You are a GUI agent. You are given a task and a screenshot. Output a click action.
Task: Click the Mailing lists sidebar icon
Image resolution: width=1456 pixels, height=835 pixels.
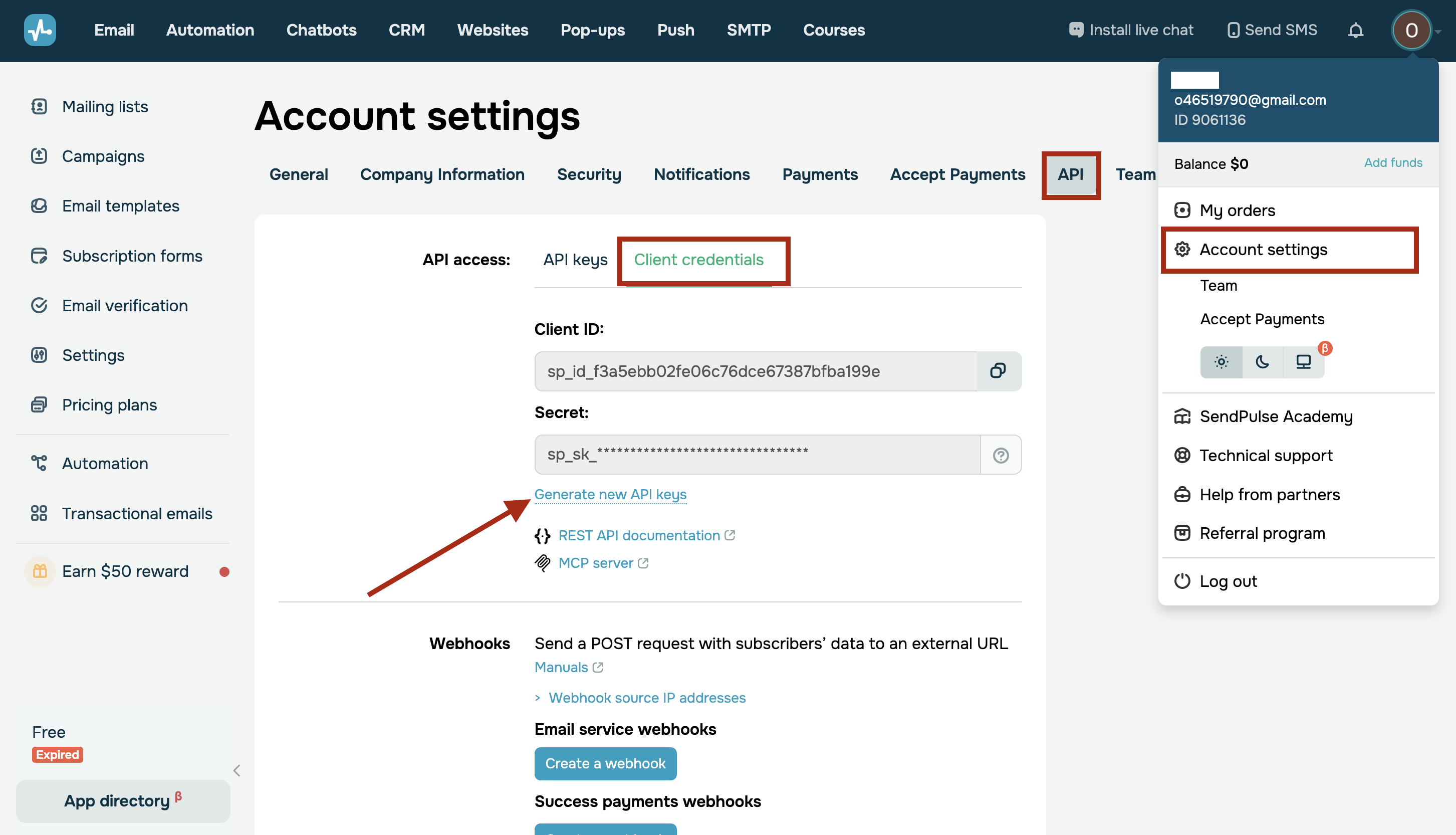point(39,106)
